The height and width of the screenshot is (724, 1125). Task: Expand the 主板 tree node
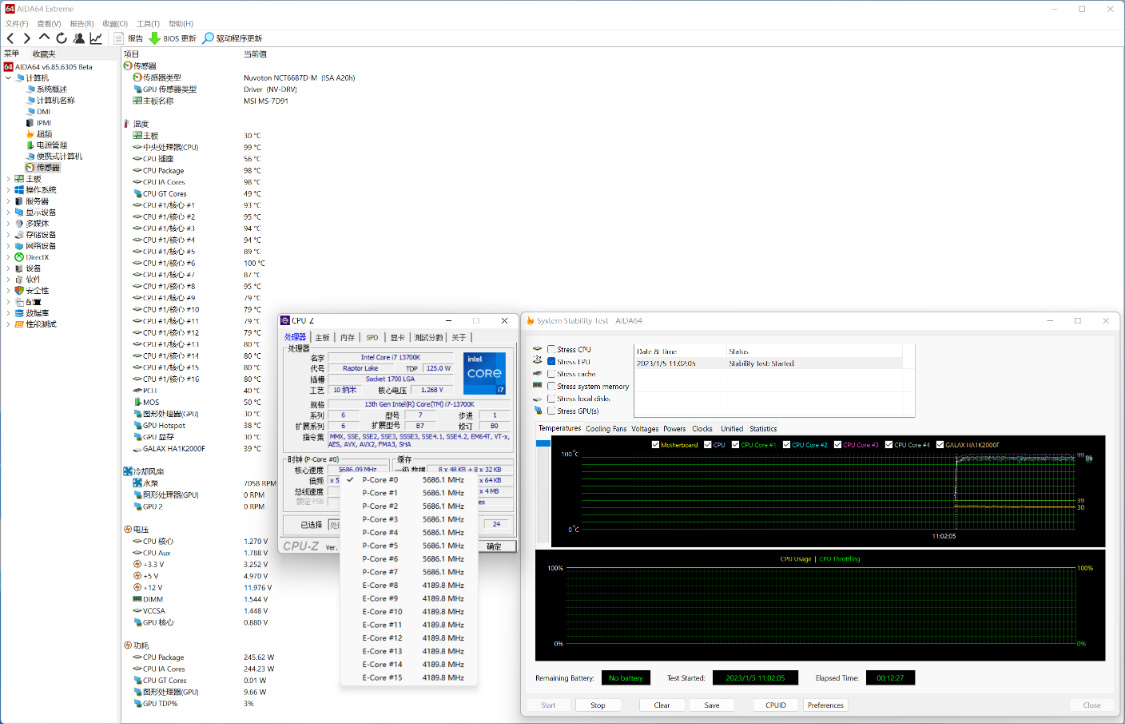[x=9, y=179]
